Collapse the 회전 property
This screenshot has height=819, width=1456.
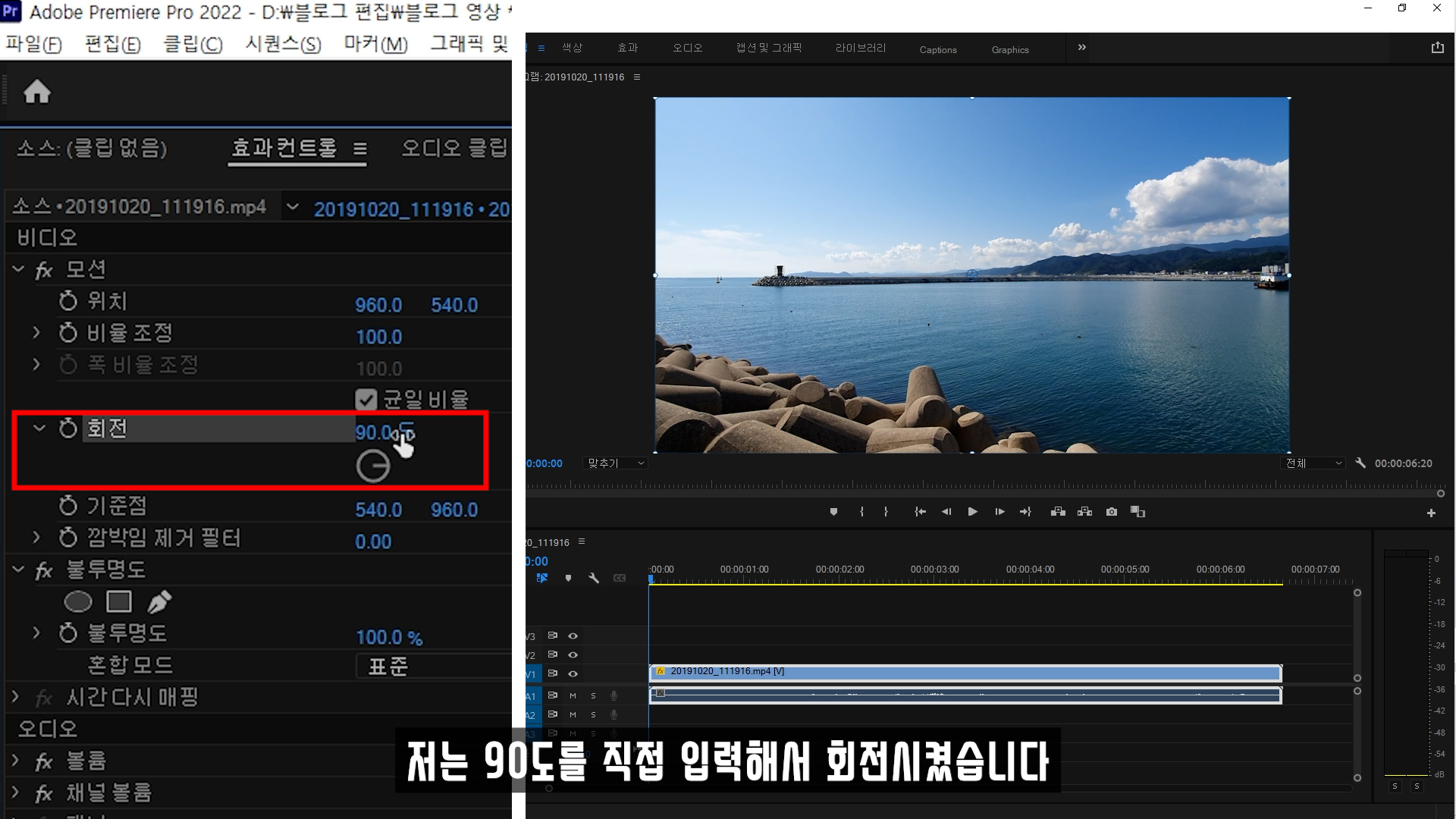39,428
